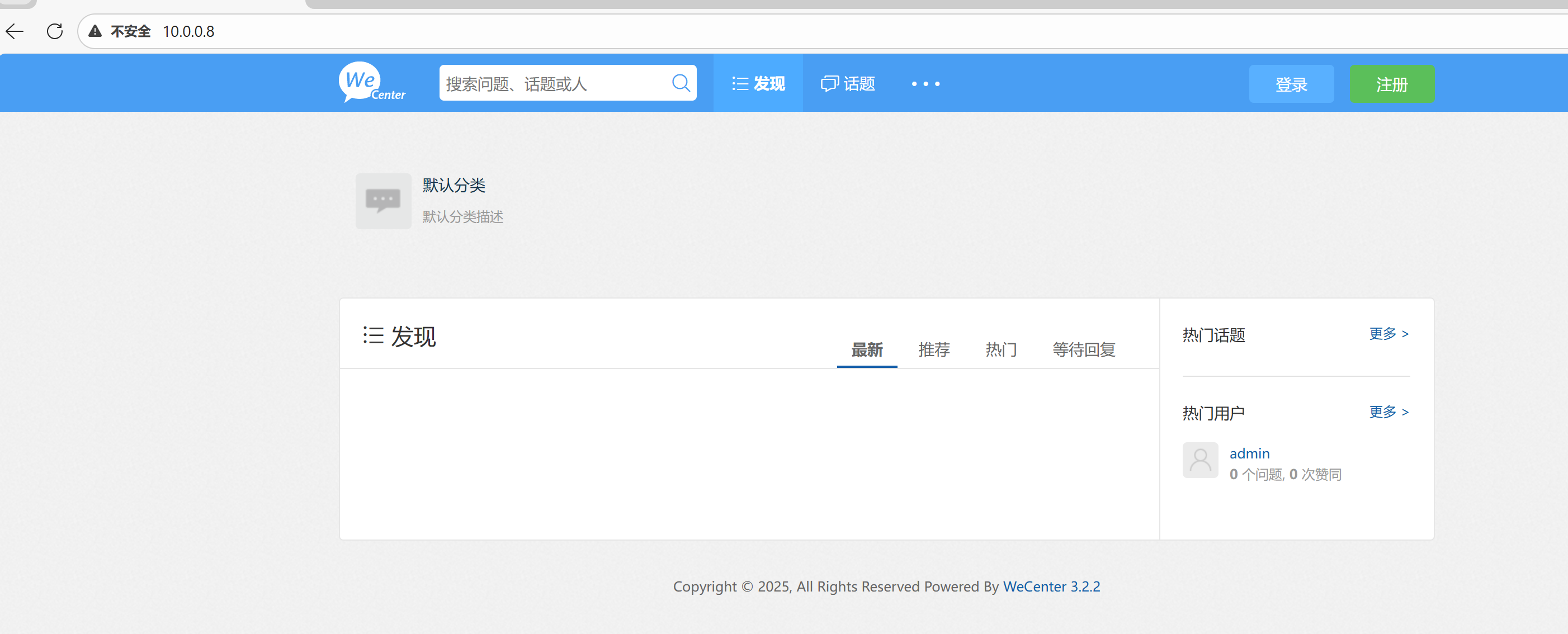Open the three-dots more menu

tap(925, 83)
